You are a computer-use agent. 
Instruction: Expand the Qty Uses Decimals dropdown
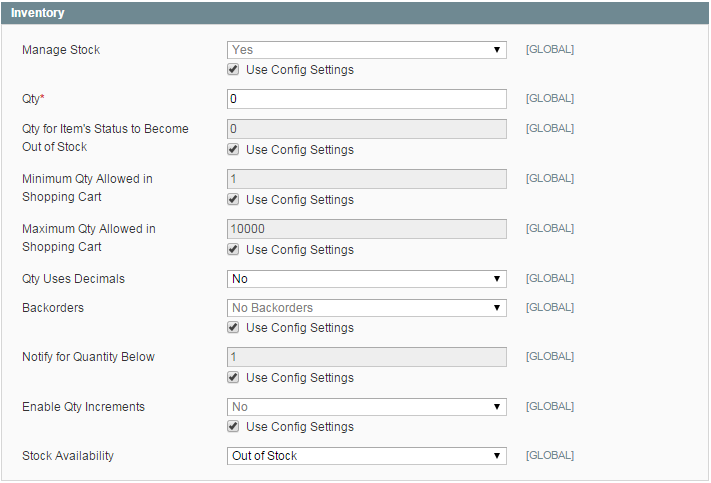coord(367,279)
